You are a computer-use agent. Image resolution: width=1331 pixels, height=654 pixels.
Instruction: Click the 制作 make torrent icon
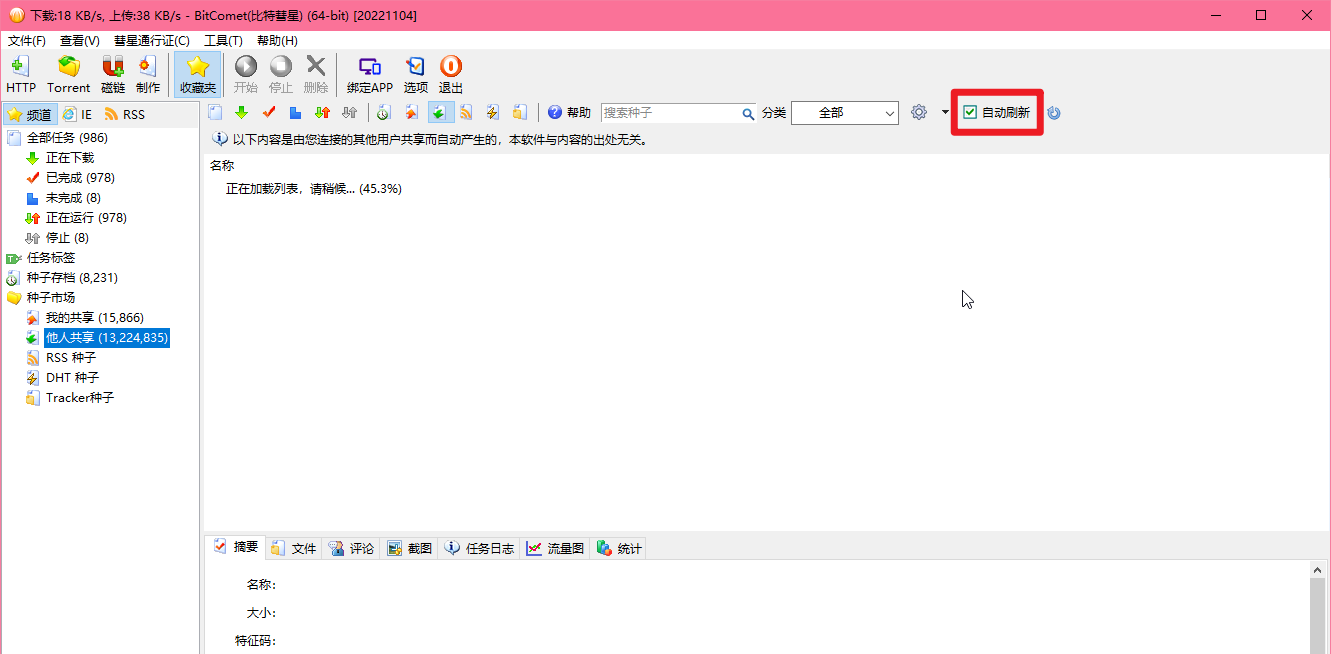click(x=148, y=75)
